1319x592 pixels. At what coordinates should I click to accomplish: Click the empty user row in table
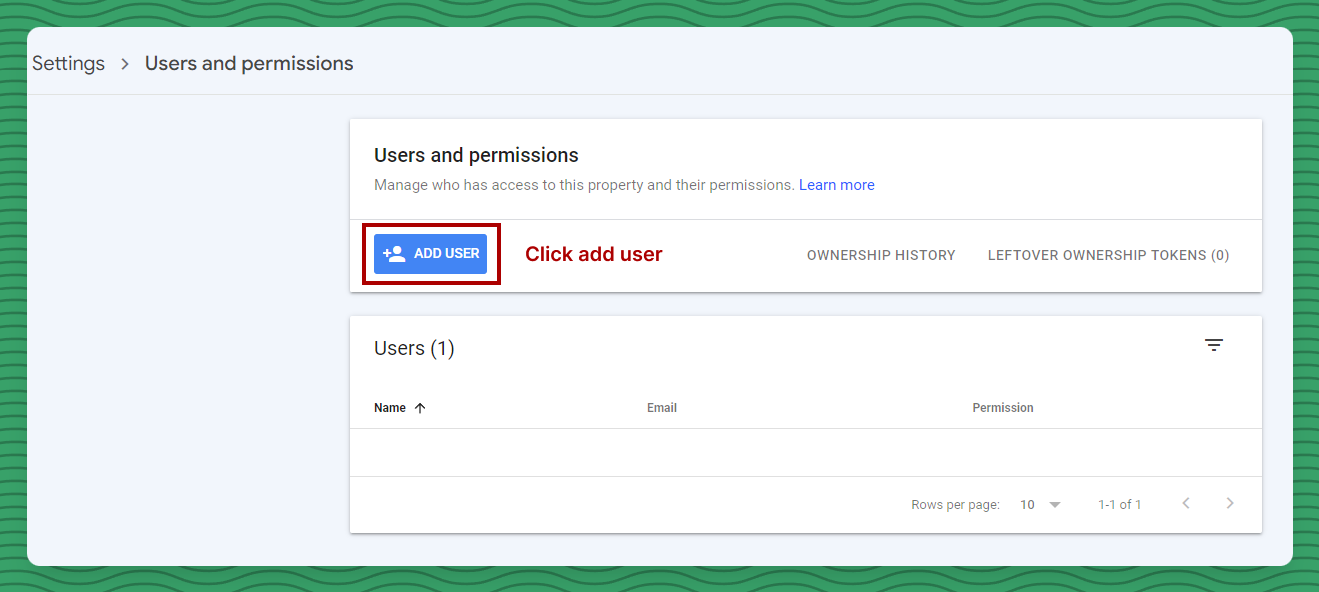click(x=805, y=452)
